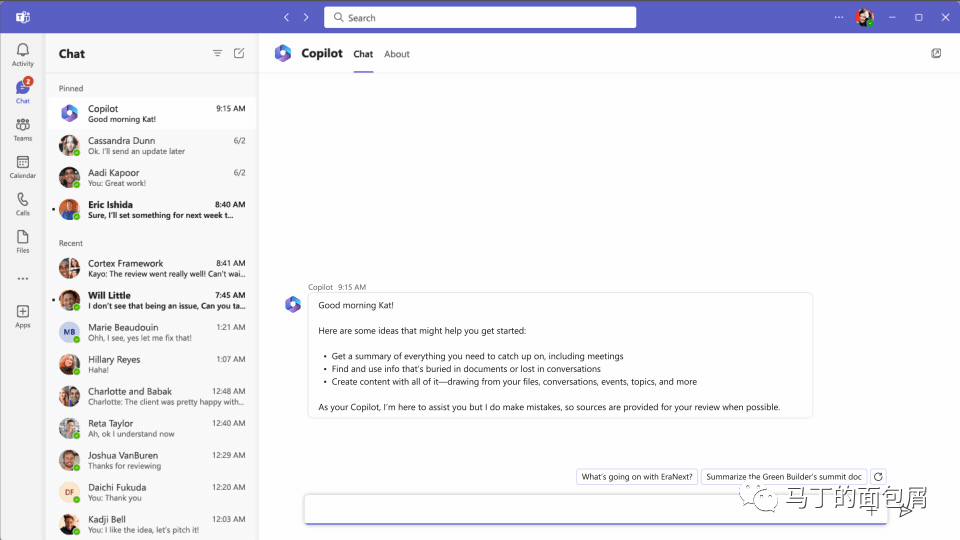The width and height of the screenshot is (960, 540).
Task: Click the Chat list heading
Action: point(72,53)
